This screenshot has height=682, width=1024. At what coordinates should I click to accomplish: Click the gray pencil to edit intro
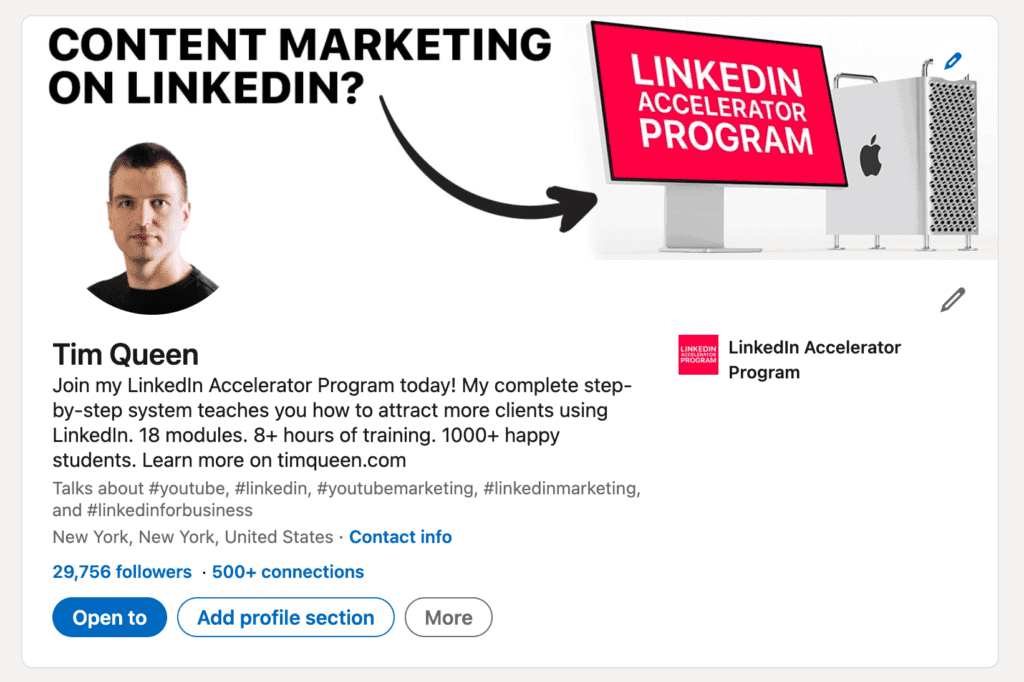[953, 300]
